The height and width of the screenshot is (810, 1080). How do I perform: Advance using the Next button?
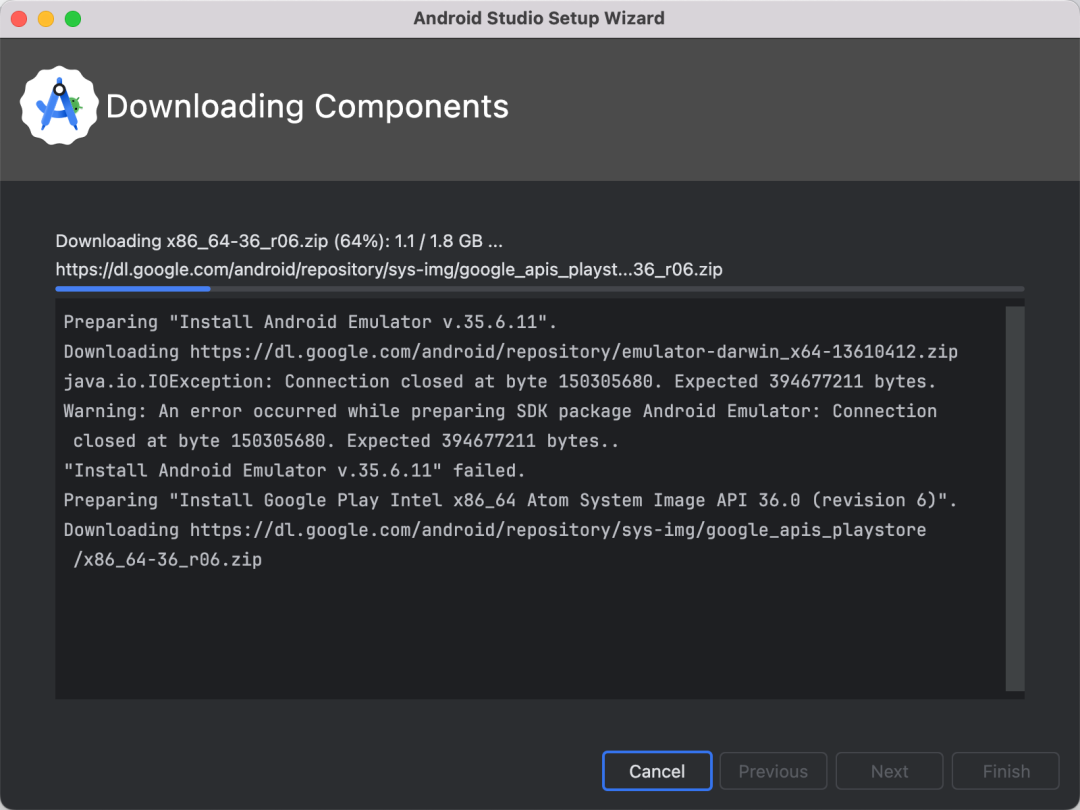(x=889, y=771)
